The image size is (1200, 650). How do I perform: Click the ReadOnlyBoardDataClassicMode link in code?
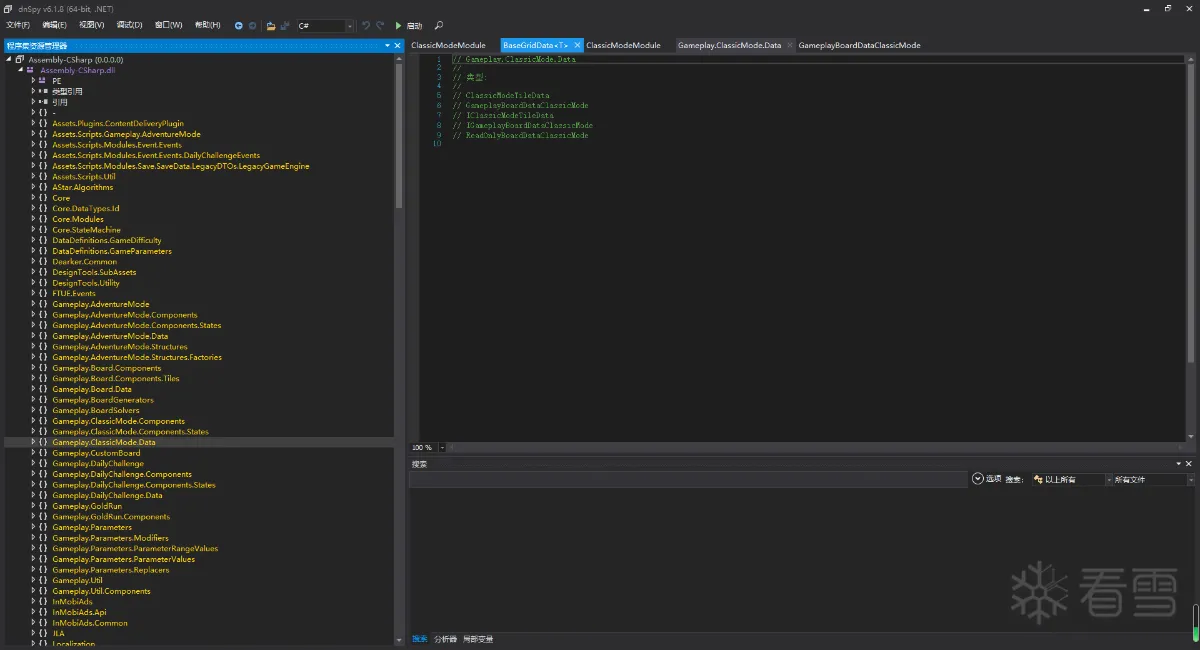pos(527,135)
